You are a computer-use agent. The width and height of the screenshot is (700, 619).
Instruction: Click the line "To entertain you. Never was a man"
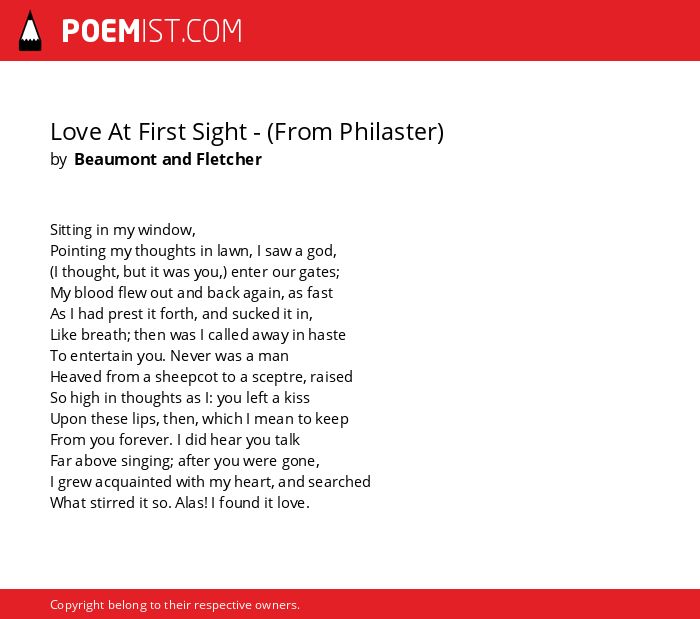169,356
